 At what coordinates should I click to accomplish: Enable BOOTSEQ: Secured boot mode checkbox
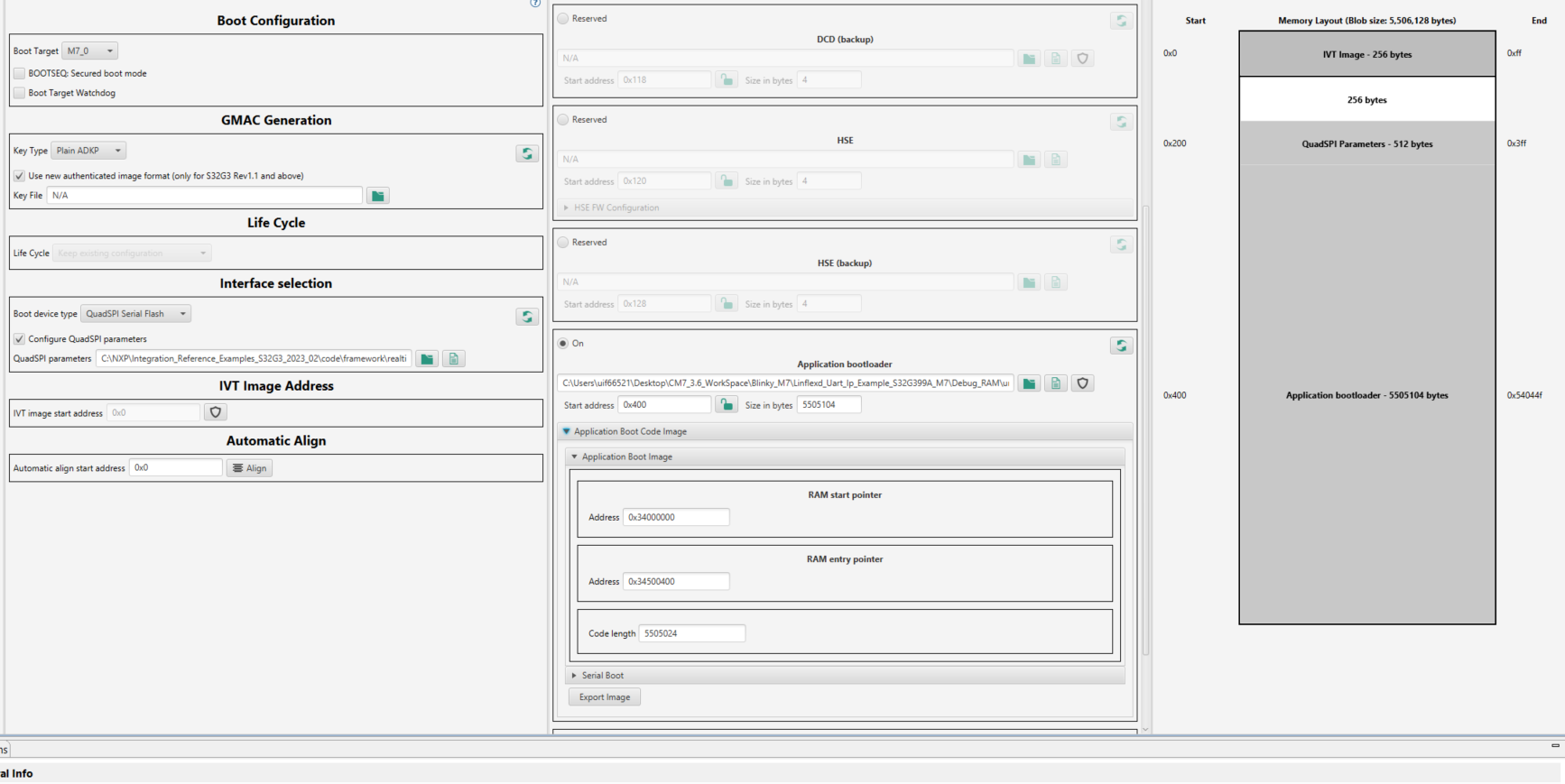(x=19, y=74)
